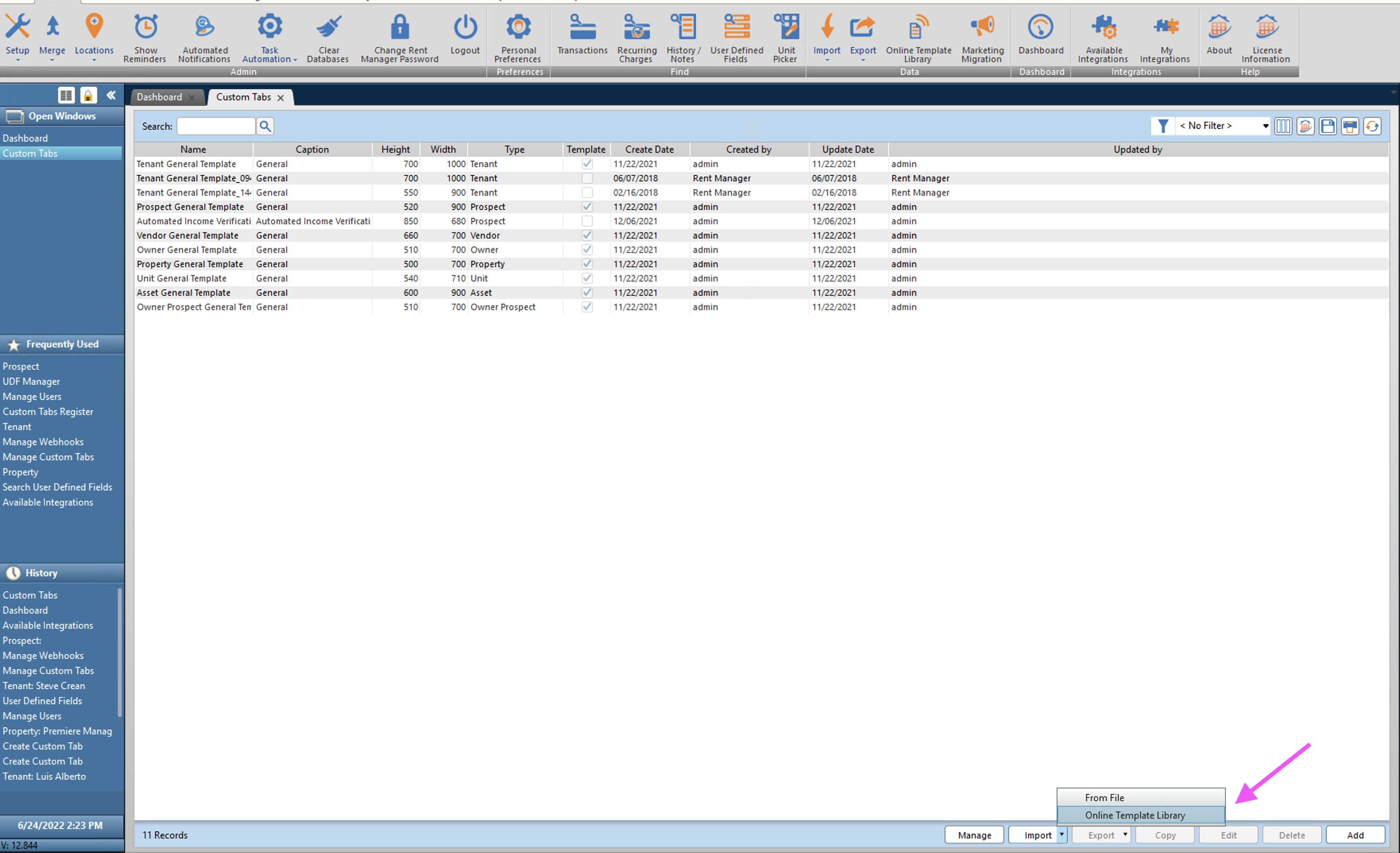This screenshot has width=1400, height=853.
Task: Refresh the Custom Tabs list
Action: coord(1372,126)
